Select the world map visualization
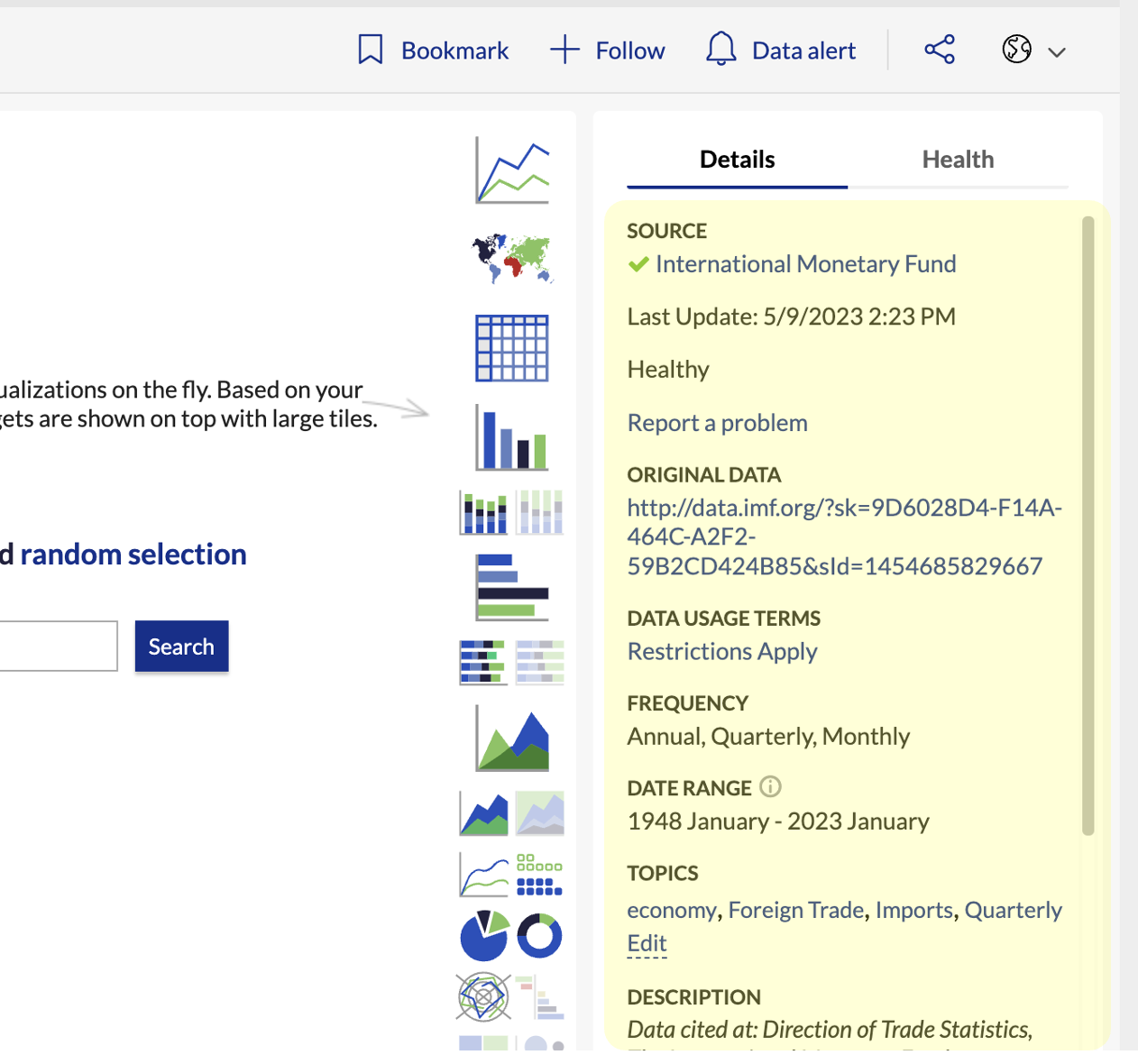The height and width of the screenshot is (1064, 1138). coord(512,259)
